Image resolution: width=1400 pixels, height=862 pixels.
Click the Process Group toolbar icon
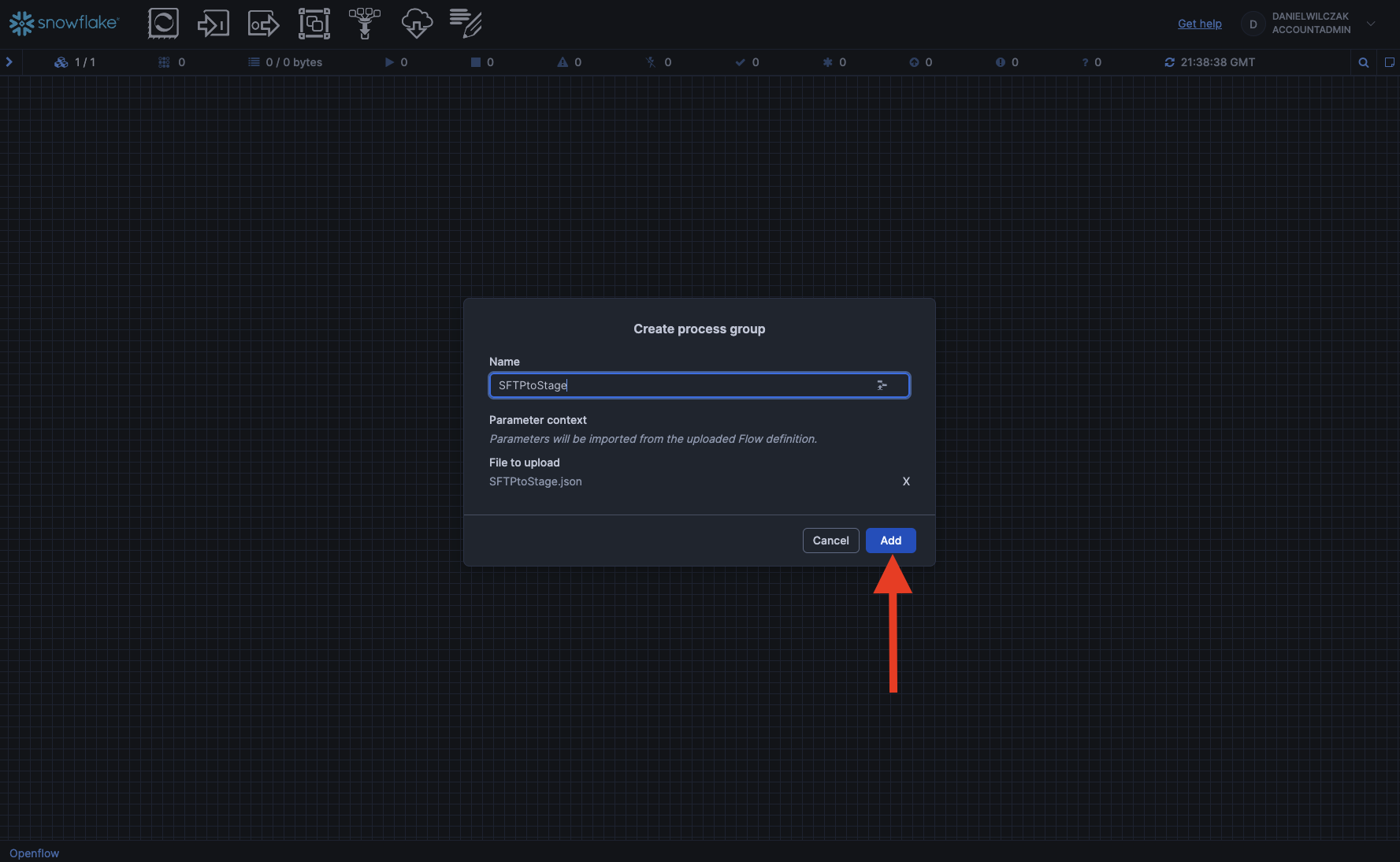(x=314, y=24)
